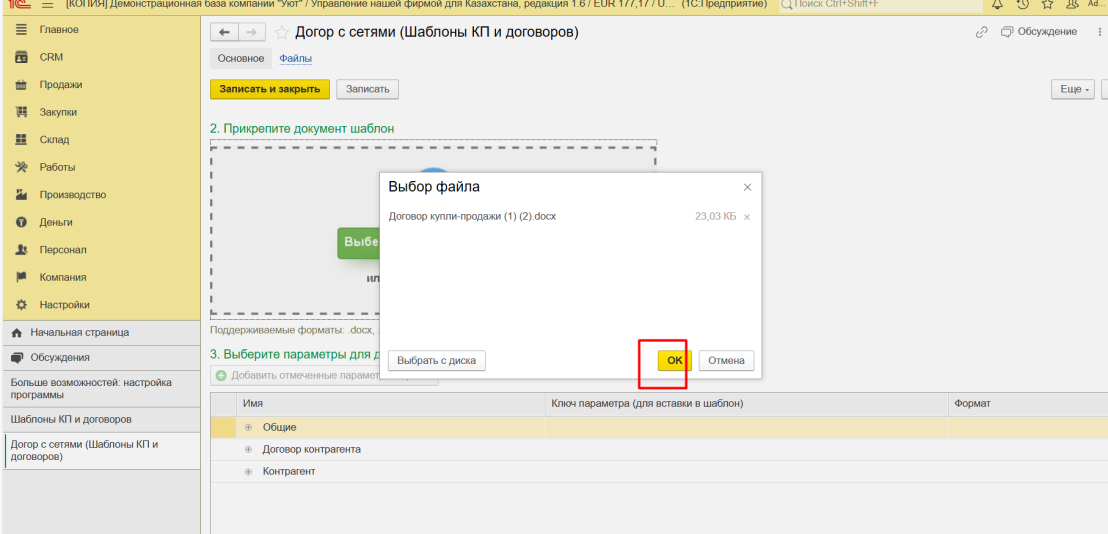Expand the Контрагент parameter group

249,472
